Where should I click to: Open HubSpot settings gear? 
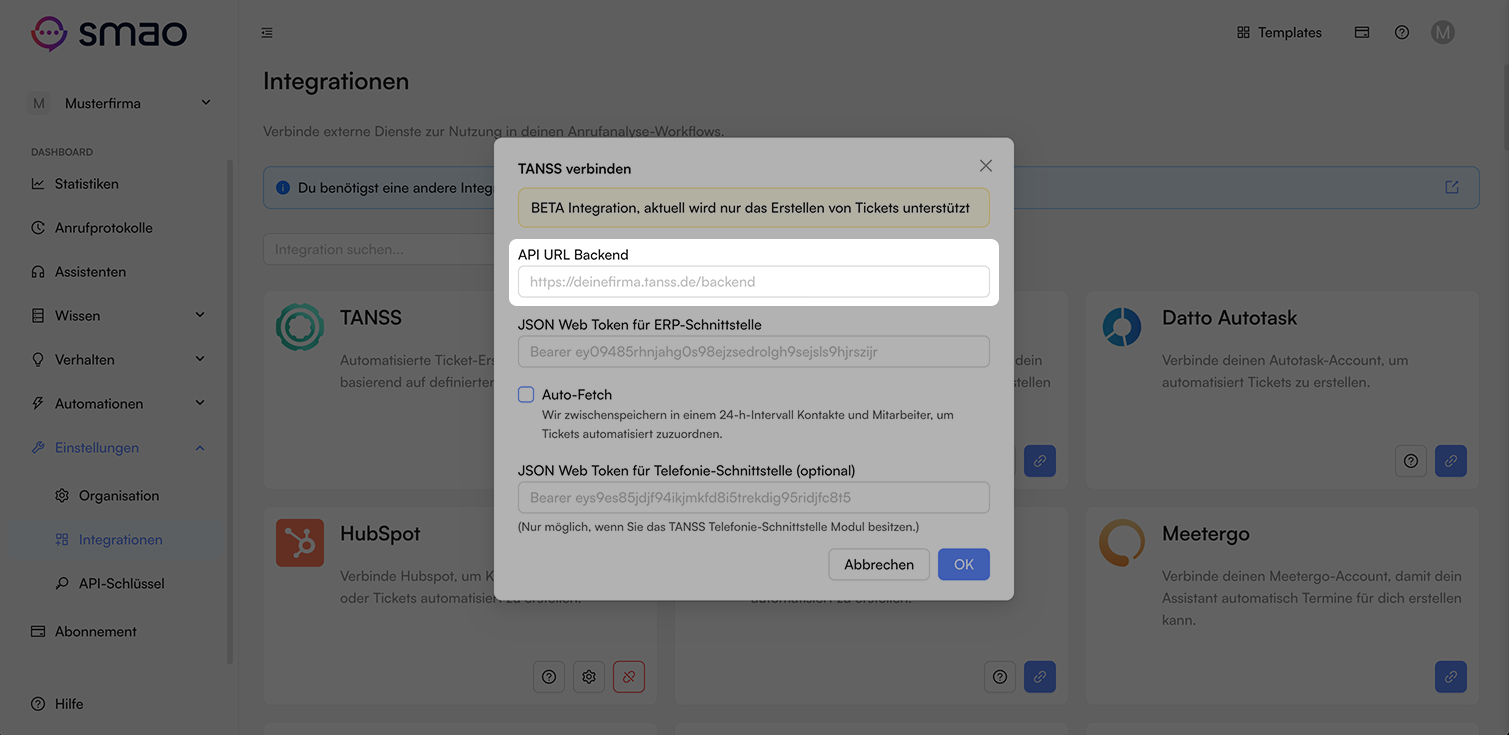pos(589,677)
